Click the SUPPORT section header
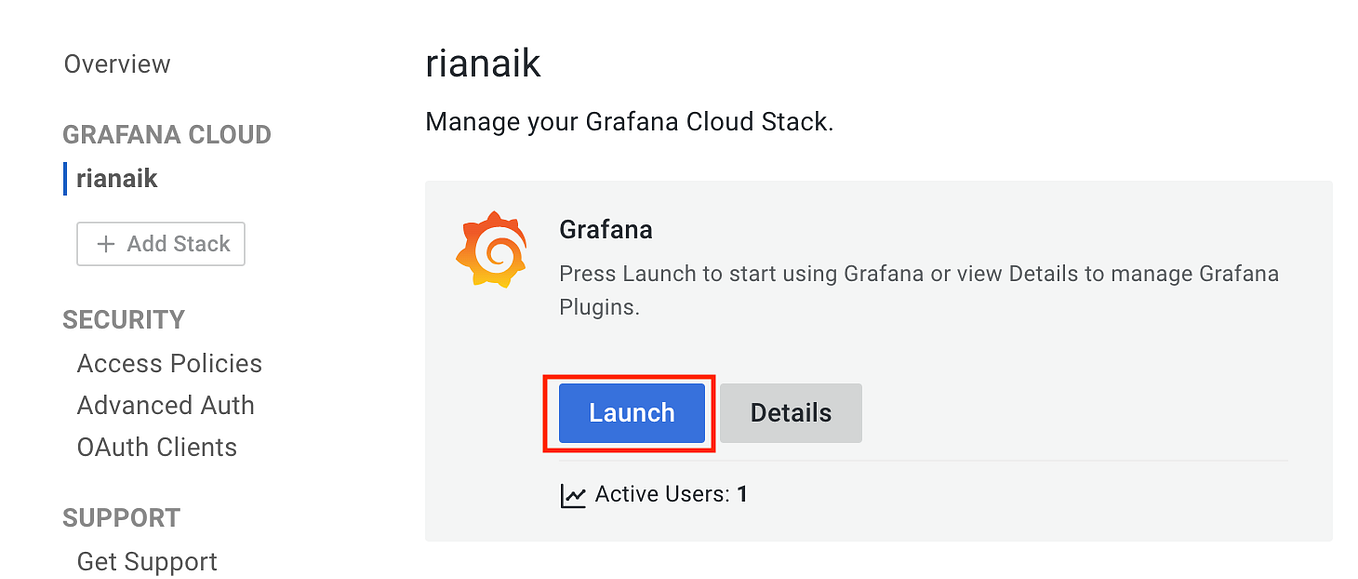This screenshot has width=1358, height=579. pos(121,517)
